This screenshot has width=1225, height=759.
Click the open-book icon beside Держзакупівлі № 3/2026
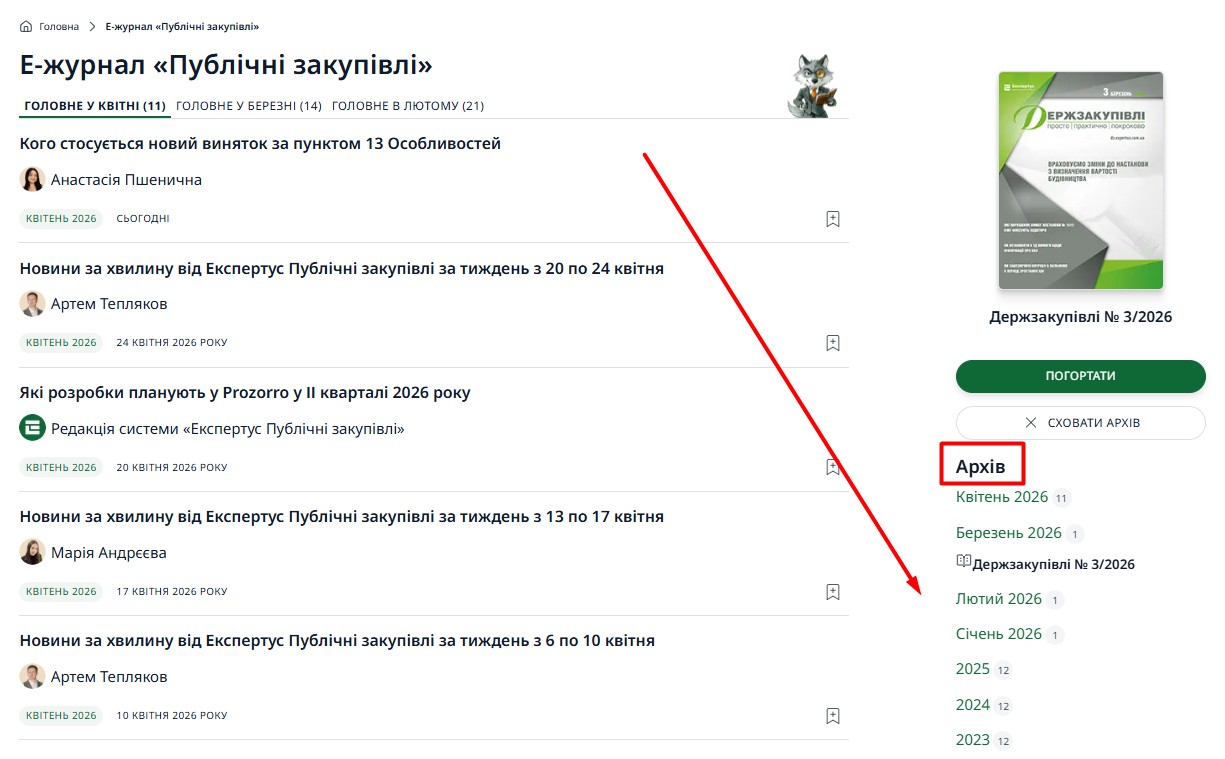point(963,561)
